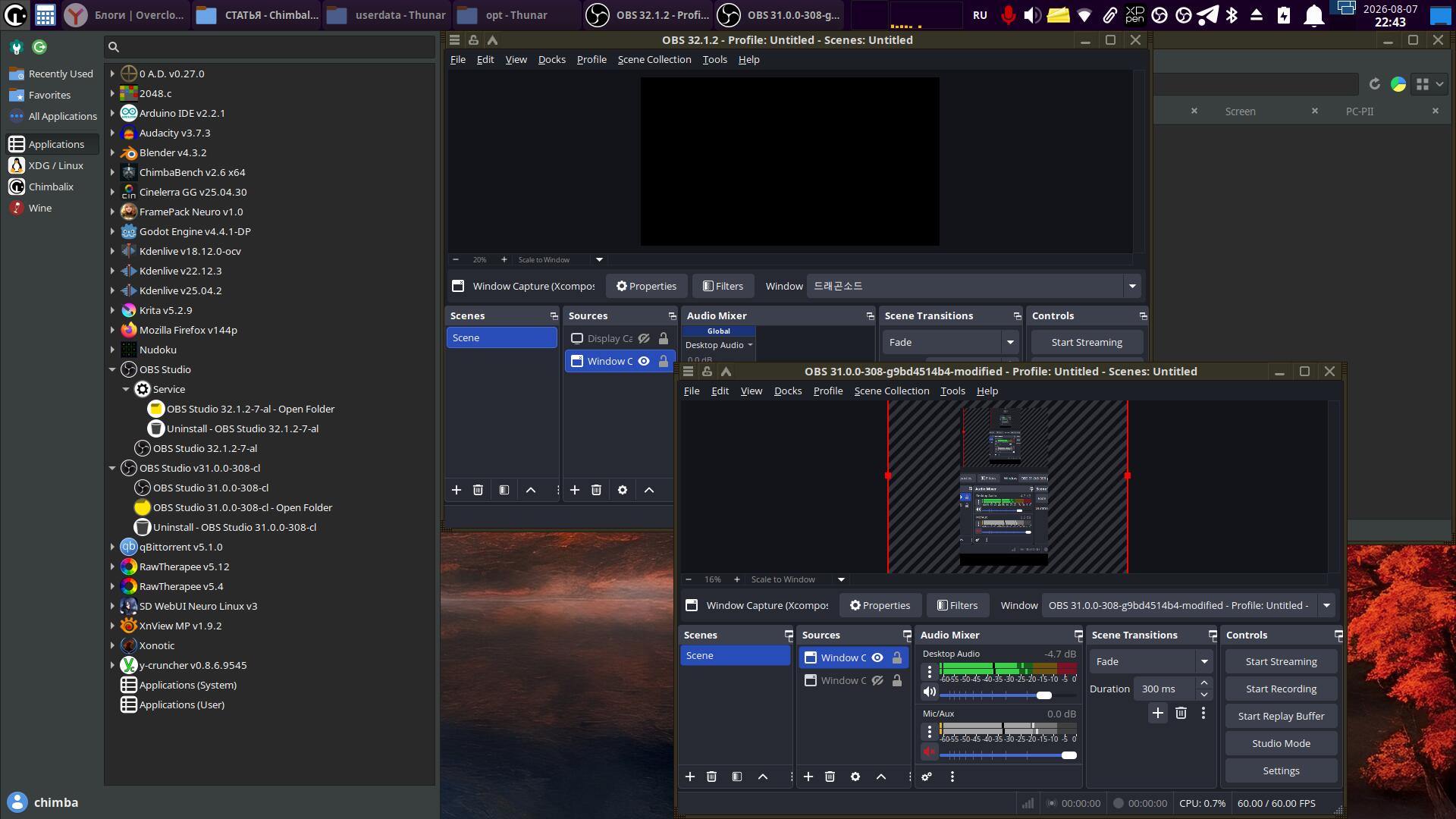The image size is (1456, 819).
Task: Zoom in the OBS 31.0.0 preview with plus
Action: coord(736,579)
